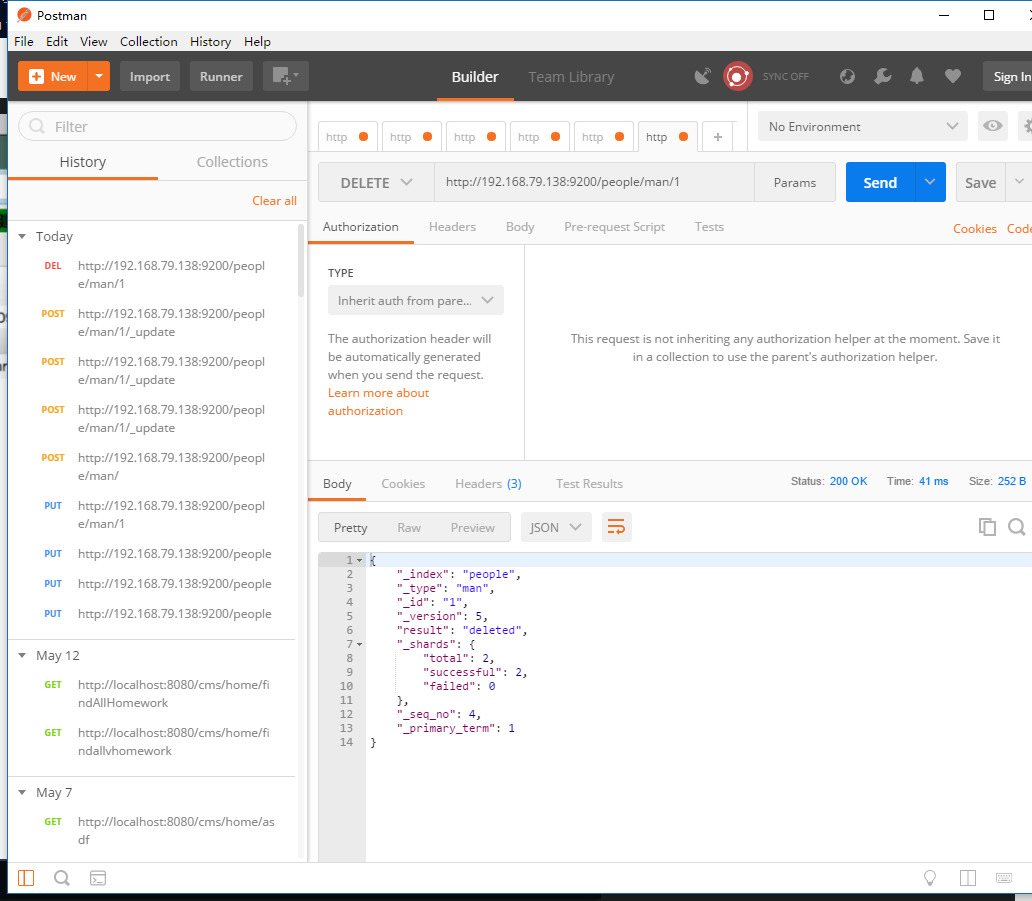1032x901 pixels.
Task: Click the history Filter search field
Action: coord(158,127)
